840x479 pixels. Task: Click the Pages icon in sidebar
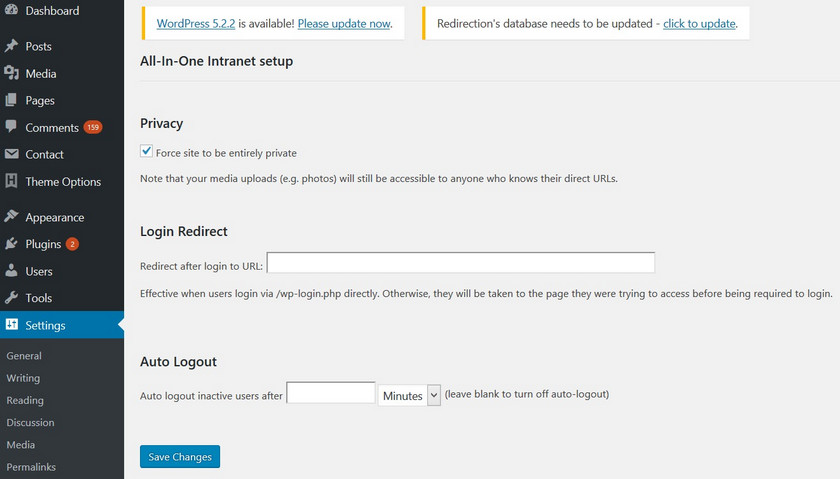pos(12,100)
